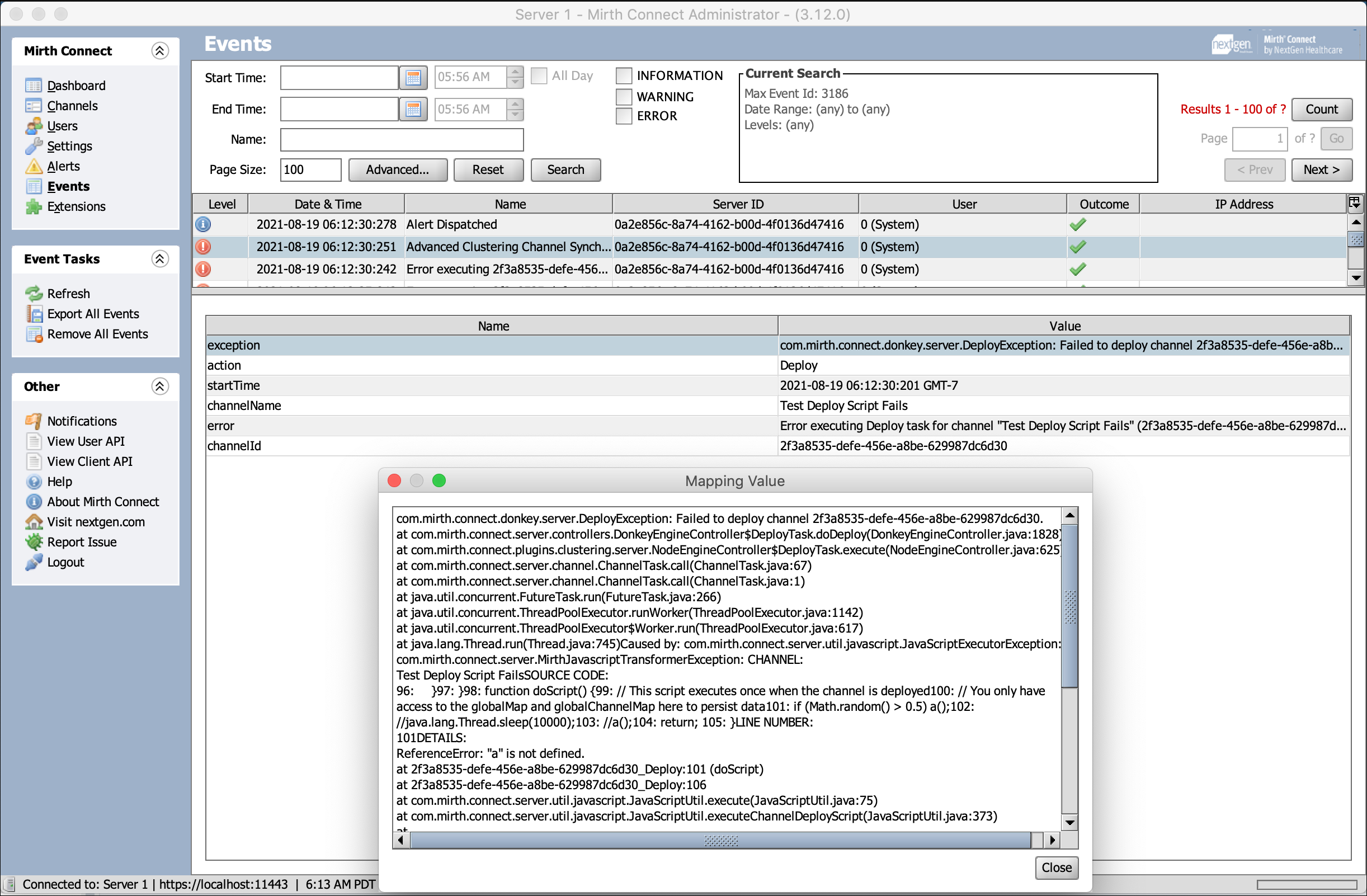Open Channels view link
1367x896 pixels.
point(72,106)
